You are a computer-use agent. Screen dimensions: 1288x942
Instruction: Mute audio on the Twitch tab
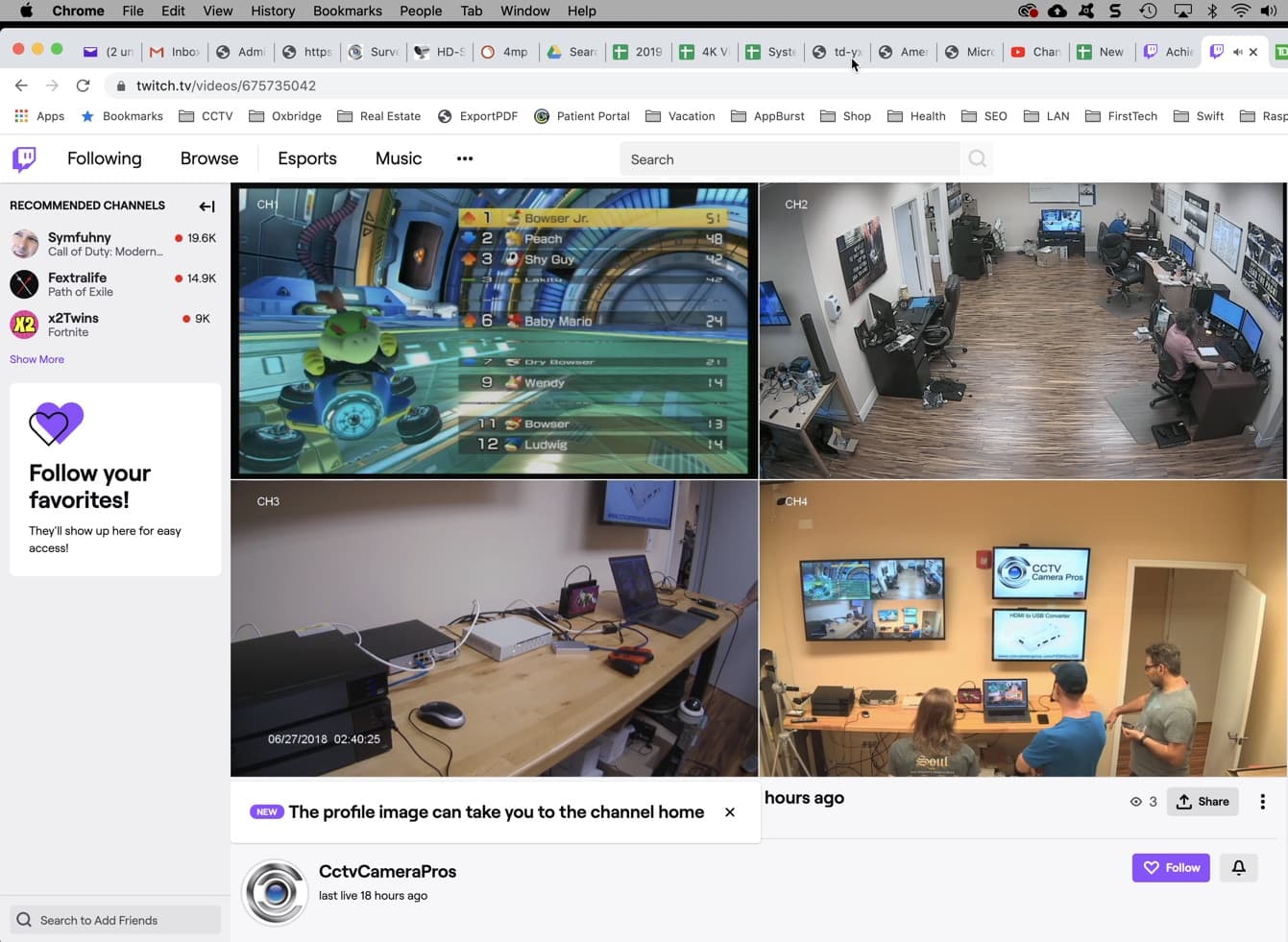pos(1237,52)
